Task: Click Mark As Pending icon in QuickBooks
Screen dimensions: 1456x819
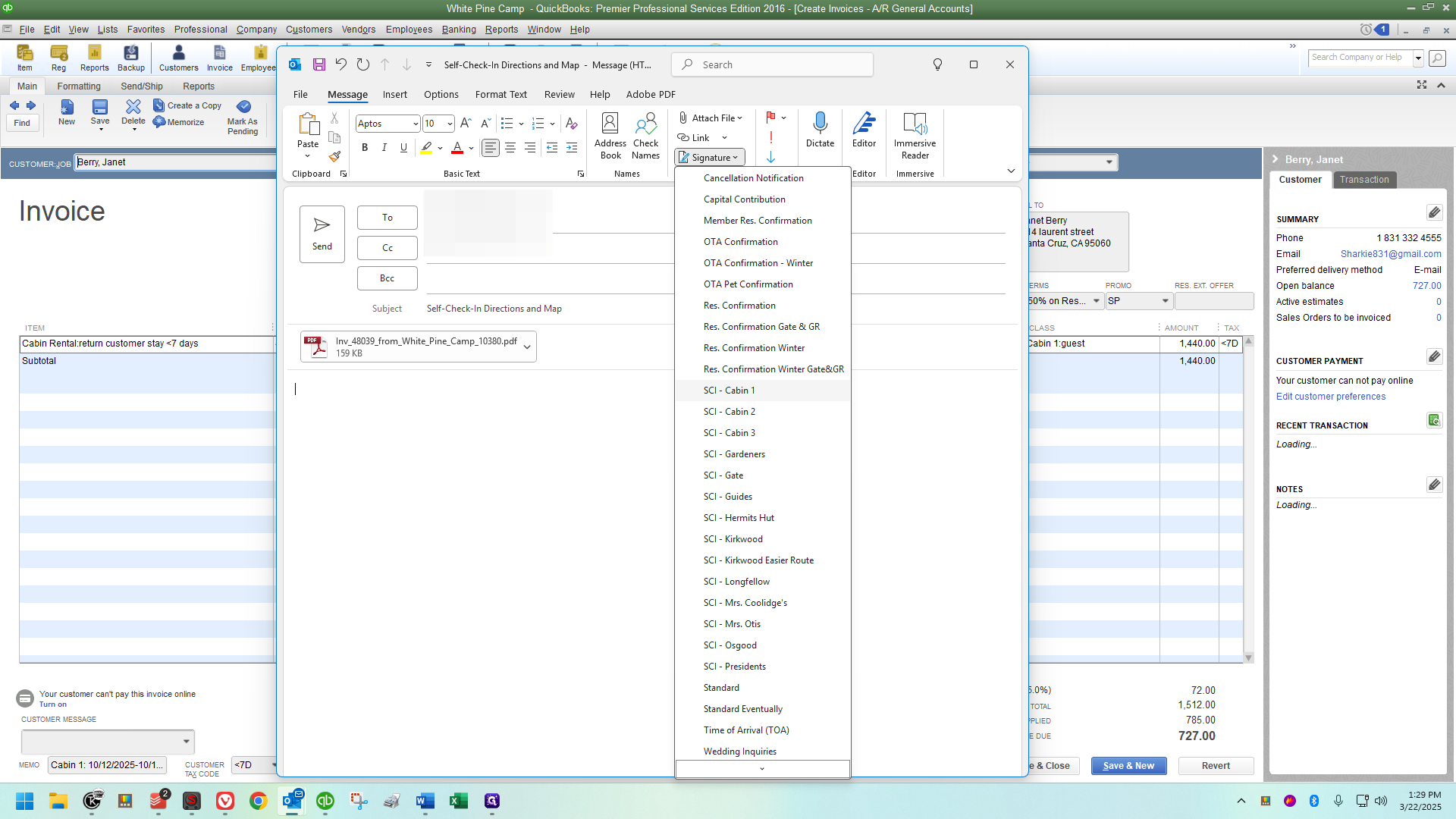Action: 243,117
